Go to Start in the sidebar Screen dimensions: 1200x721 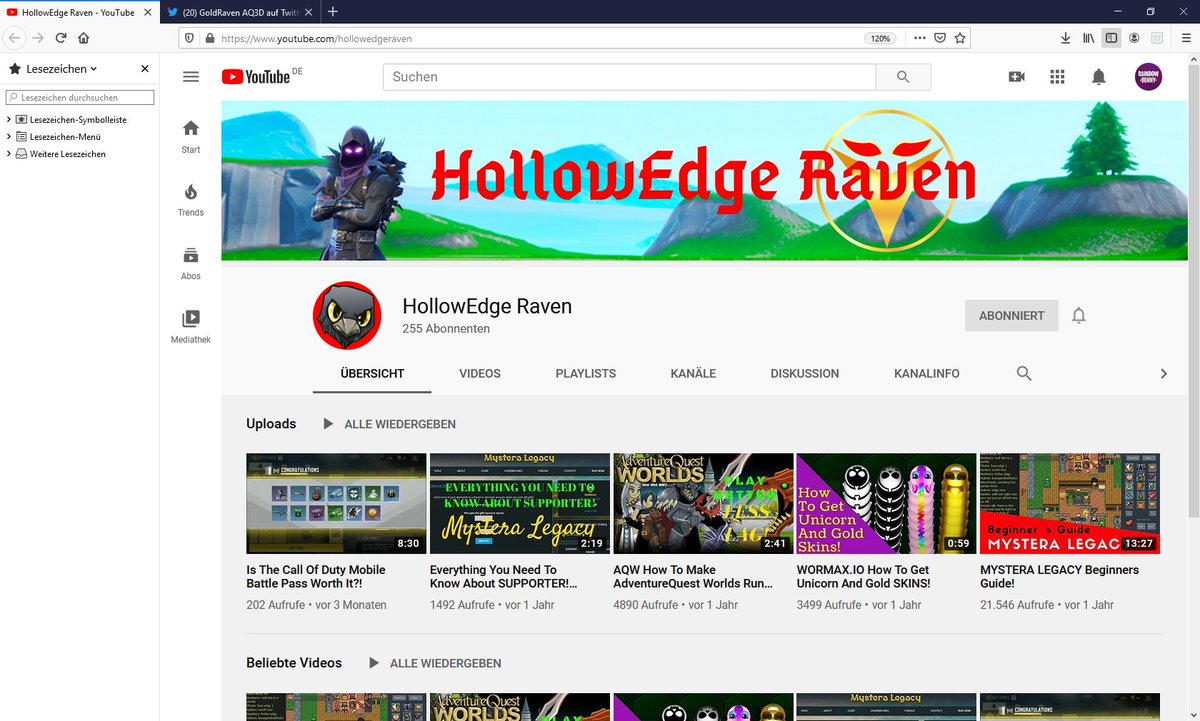[191, 137]
